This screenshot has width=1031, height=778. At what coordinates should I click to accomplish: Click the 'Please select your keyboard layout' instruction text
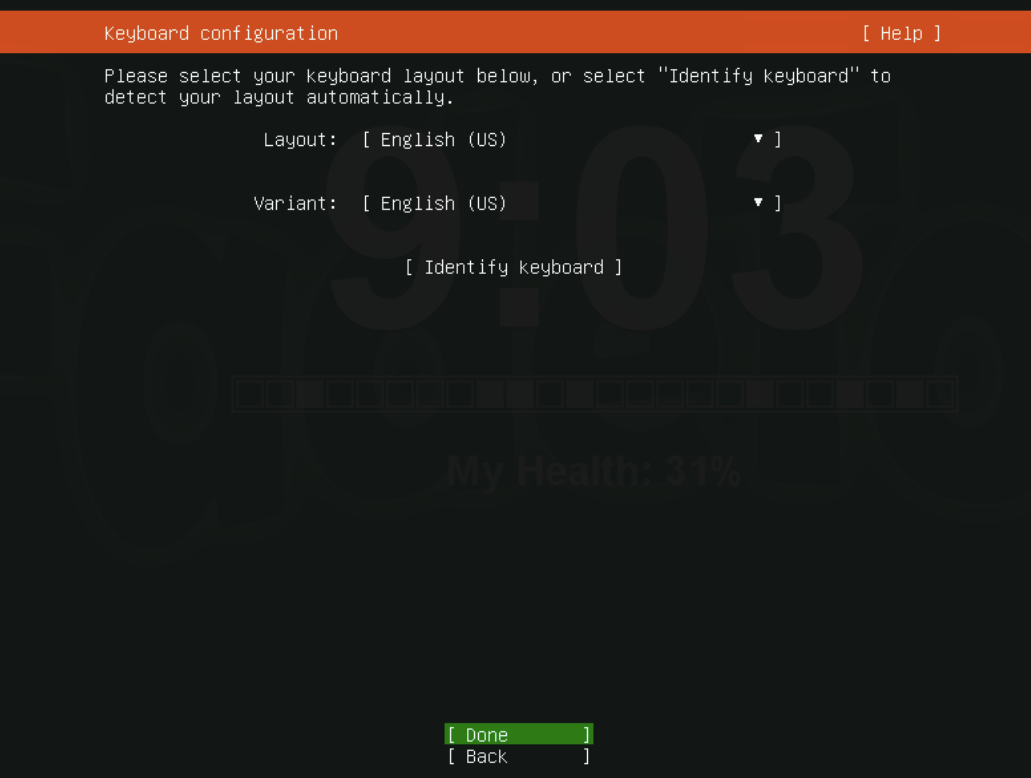coord(497,86)
